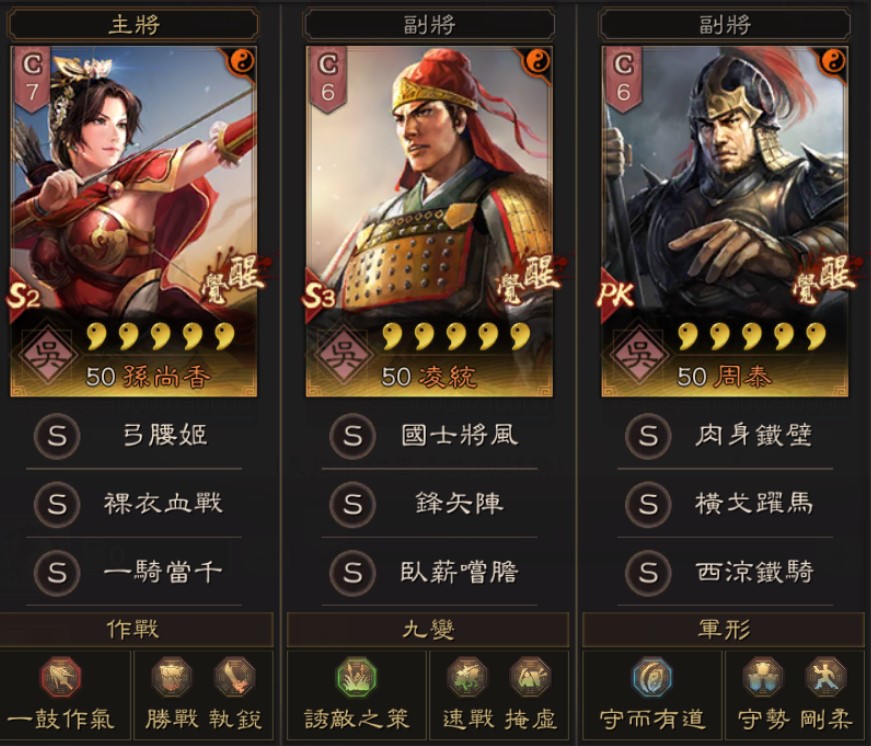This screenshot has width=871, height=746.
Task: Select the 臥薪嚐膽 skill
Action: click(x=429, y=572)
